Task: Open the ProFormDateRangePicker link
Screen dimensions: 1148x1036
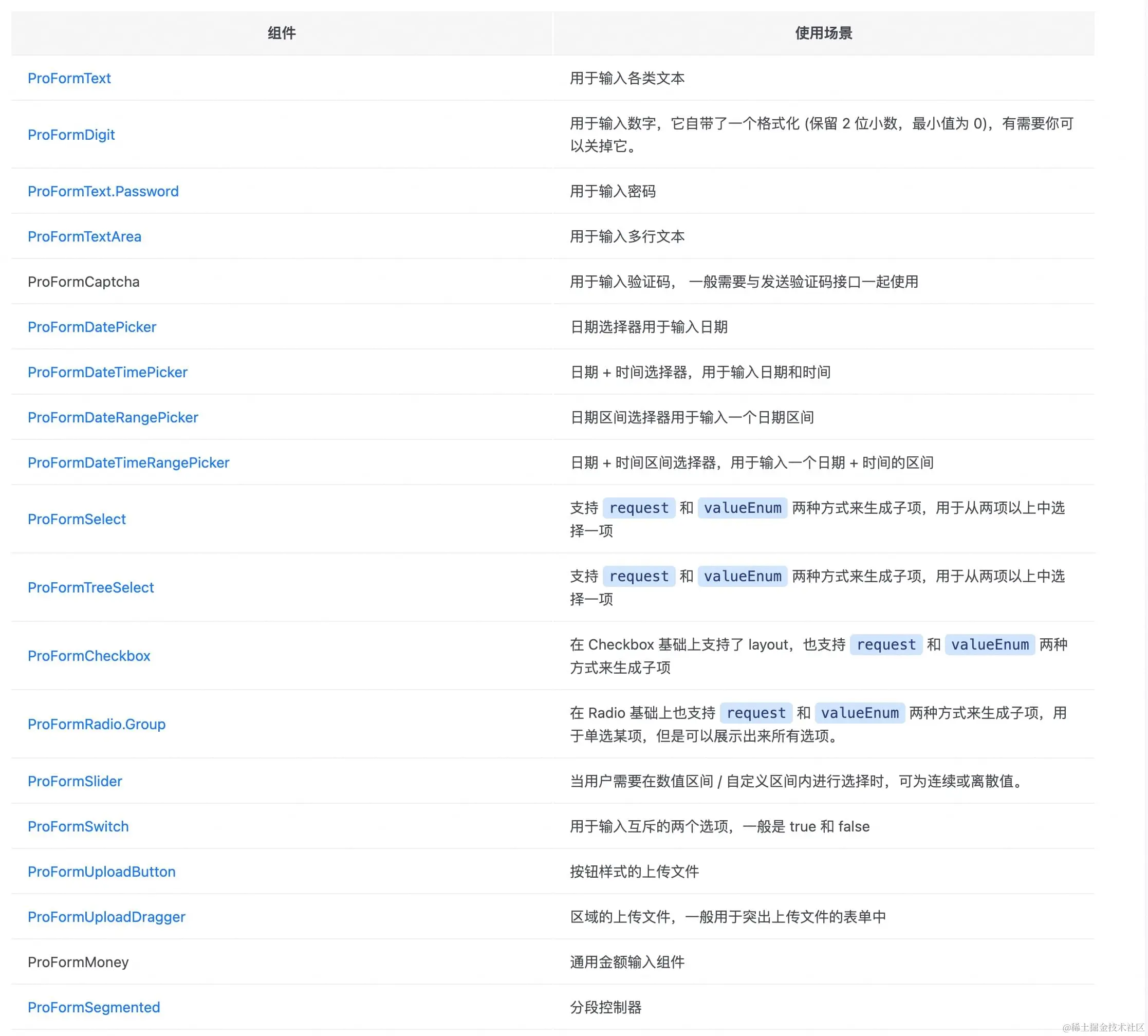Action: (x=113, y=417)
